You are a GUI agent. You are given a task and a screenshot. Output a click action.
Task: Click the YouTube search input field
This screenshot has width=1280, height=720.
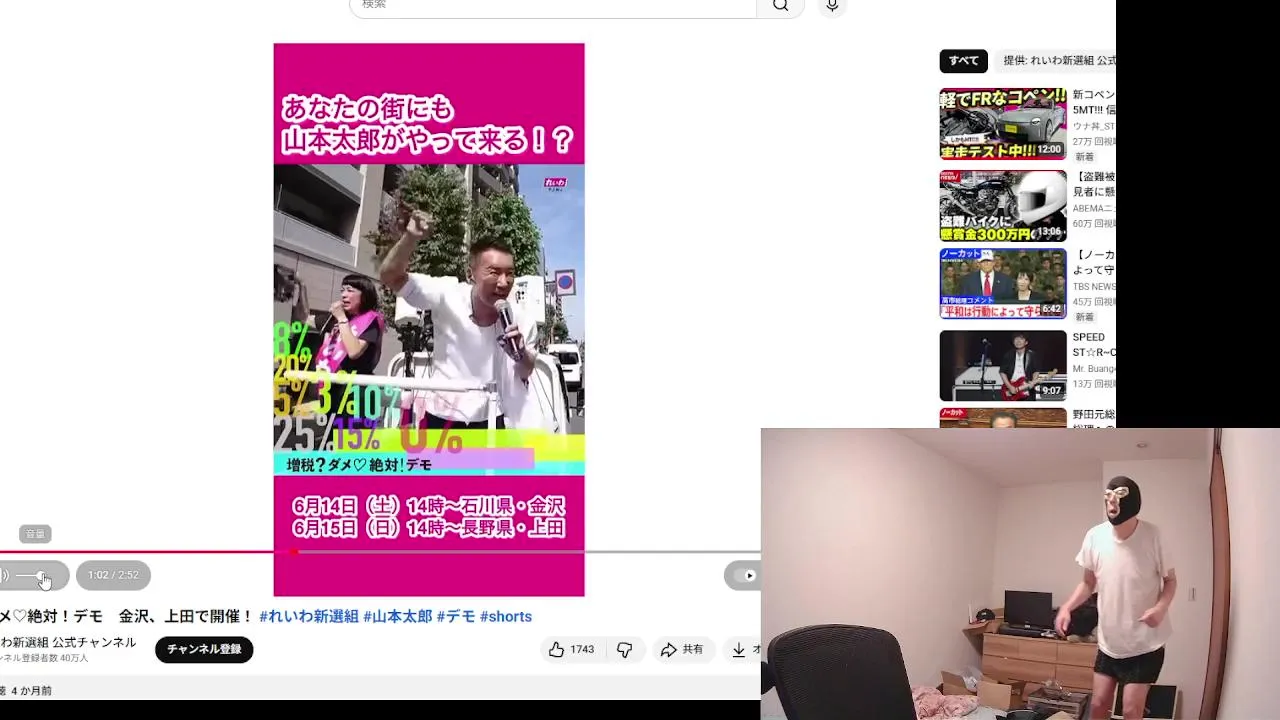click(553, 5)
